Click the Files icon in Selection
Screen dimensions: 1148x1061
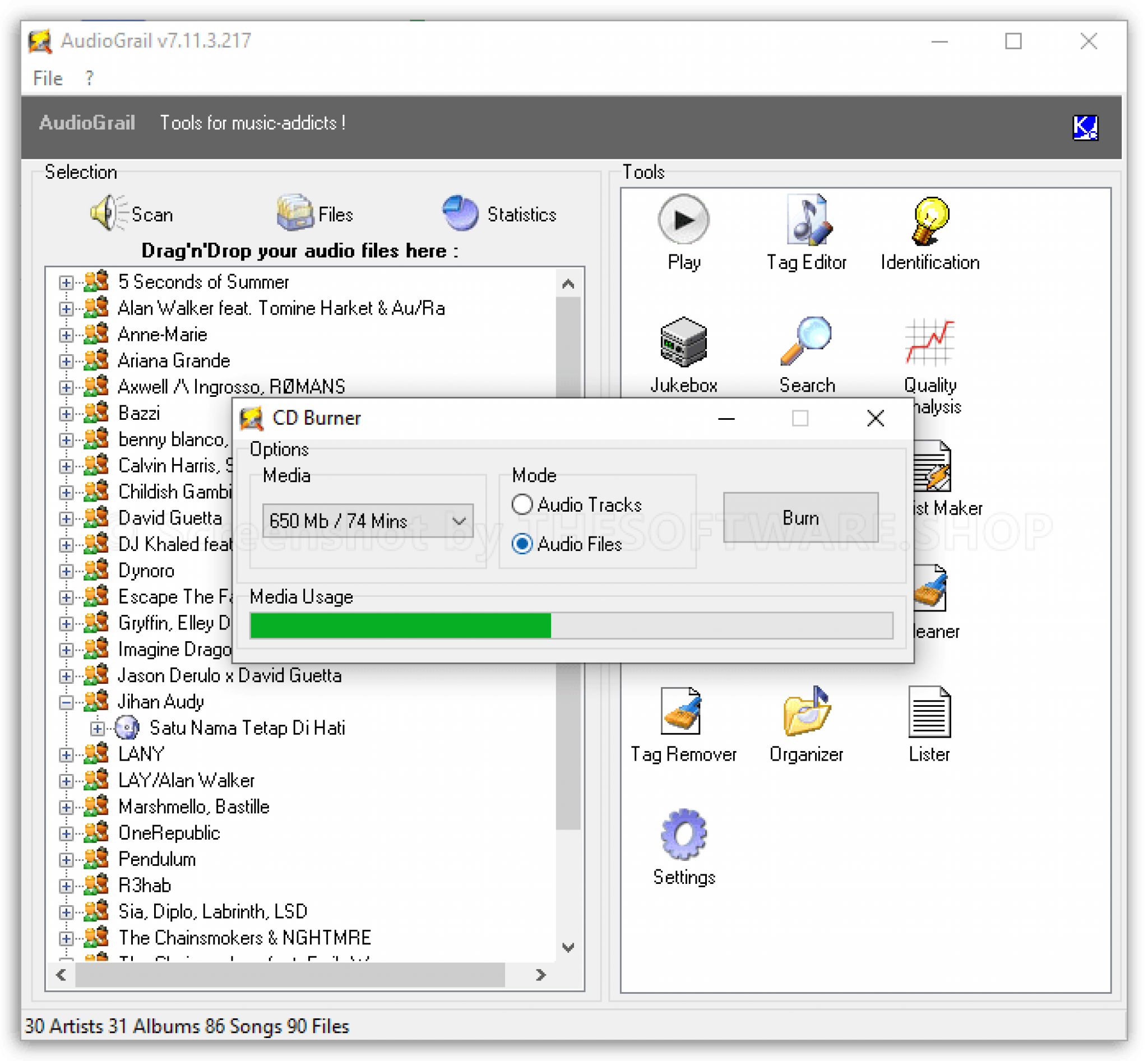[x=295, y=213]
